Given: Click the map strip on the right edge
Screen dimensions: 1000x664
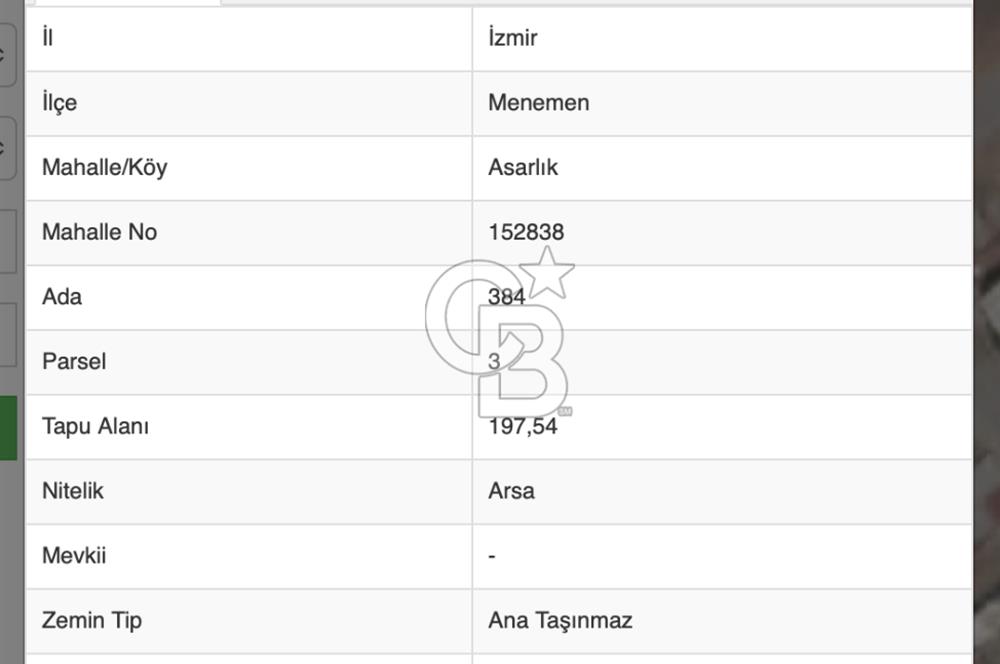Looking at the screenshot, I should tap(987, 332).
